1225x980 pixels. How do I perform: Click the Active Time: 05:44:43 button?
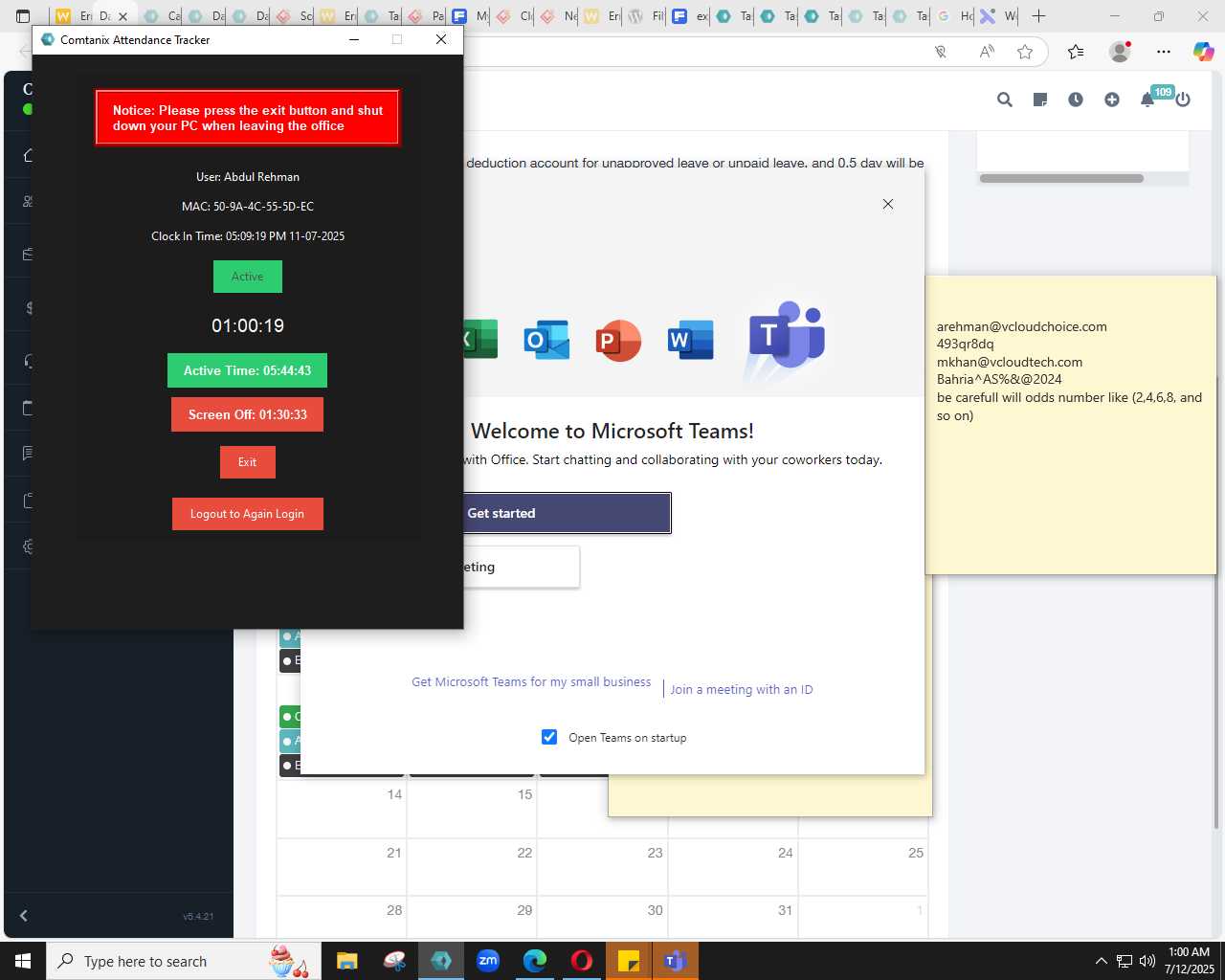(247, 370)
